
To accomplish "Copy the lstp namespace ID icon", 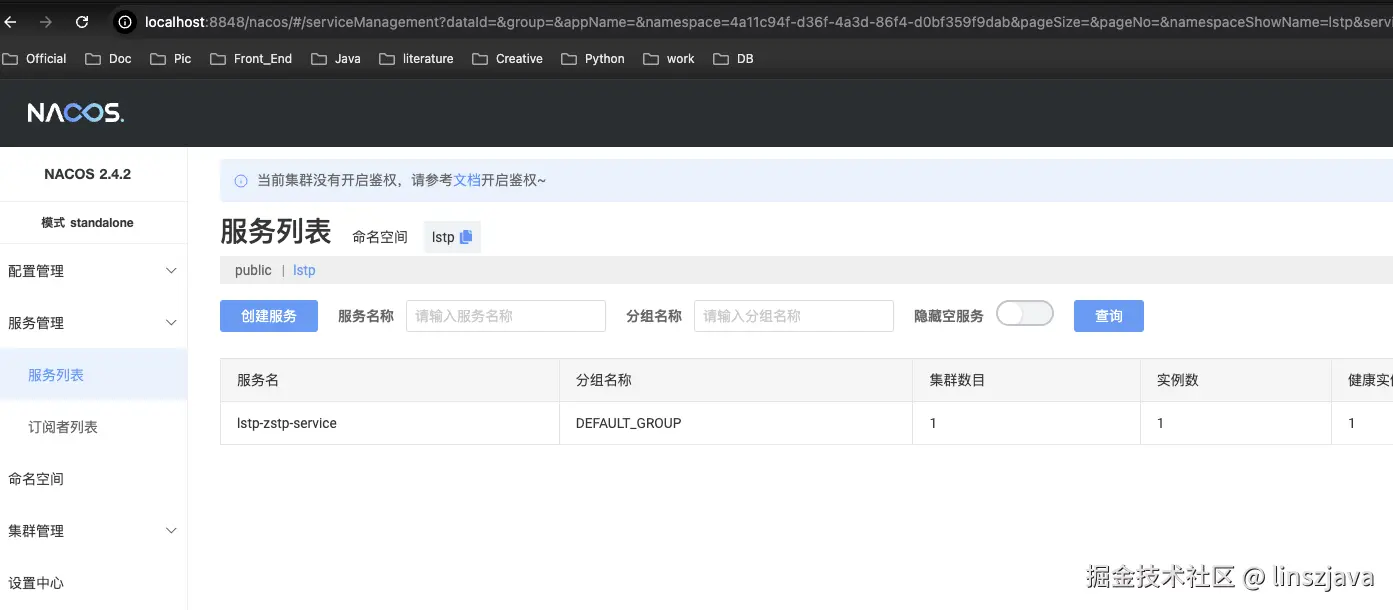I will coord(466,237).
